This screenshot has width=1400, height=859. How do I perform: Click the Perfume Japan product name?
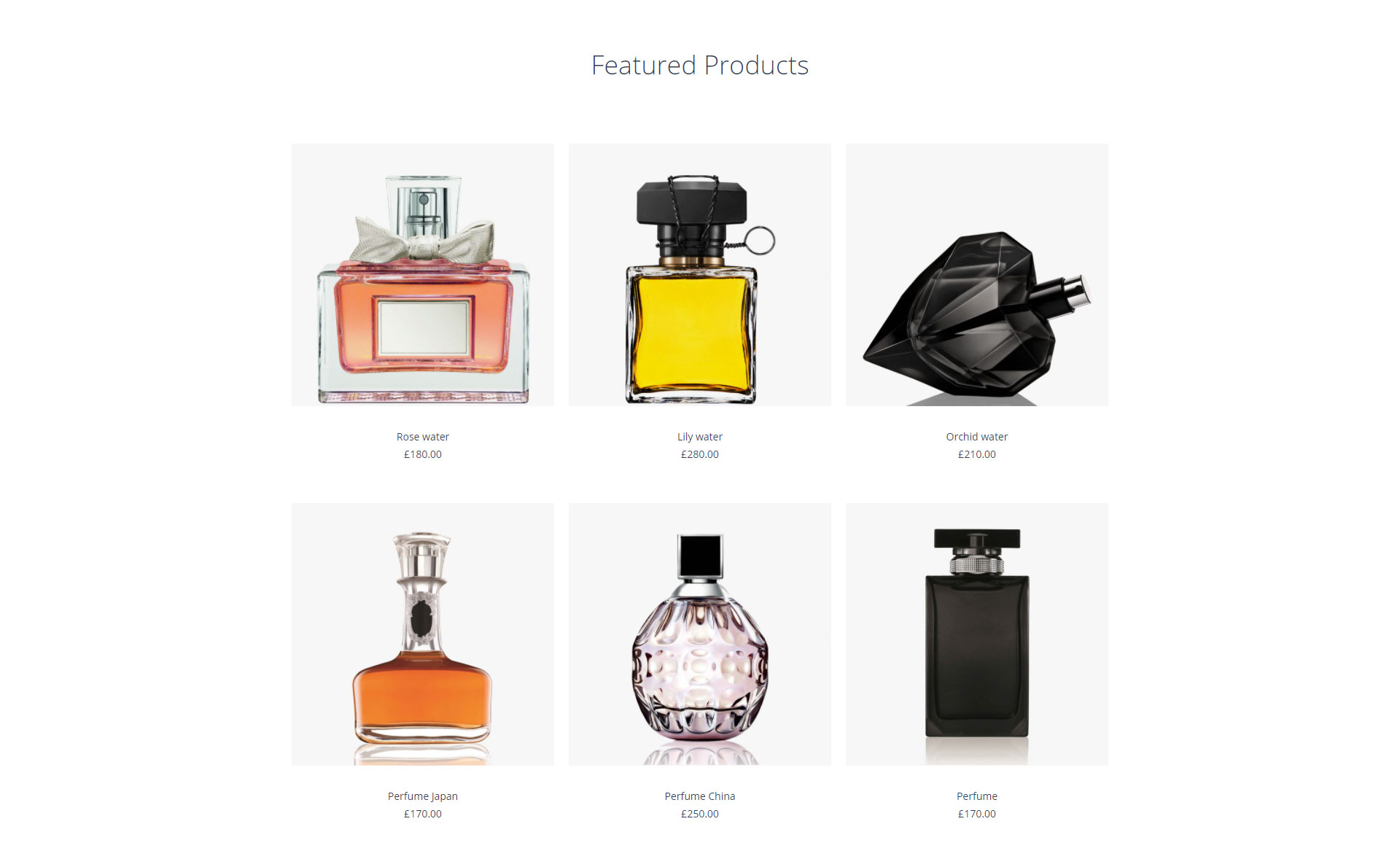click(x=423, y=796)
